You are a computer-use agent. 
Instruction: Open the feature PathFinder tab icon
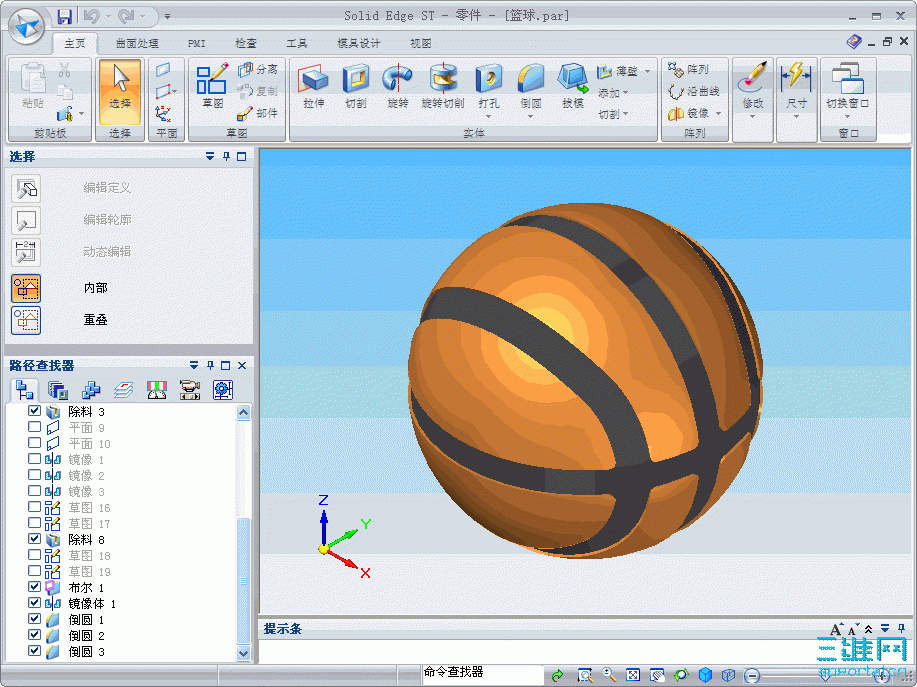pyautogui.click(x=25, y=390)
